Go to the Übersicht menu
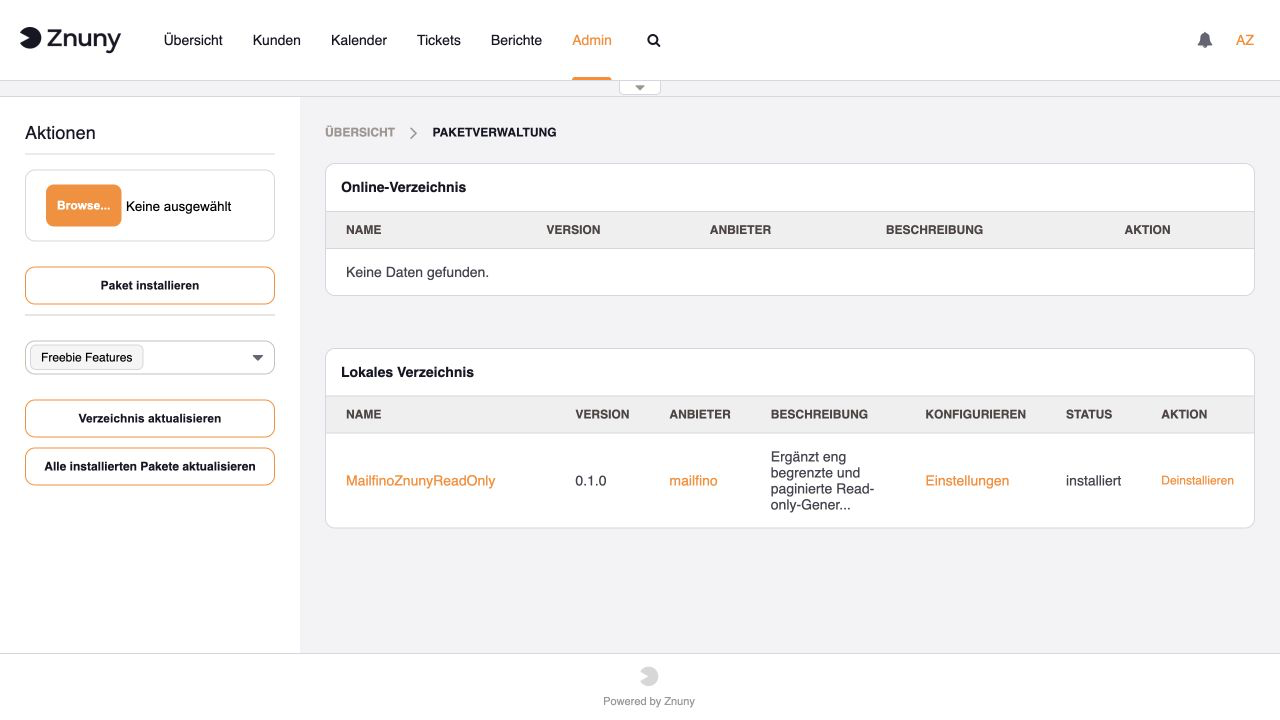 coord(193,40)
